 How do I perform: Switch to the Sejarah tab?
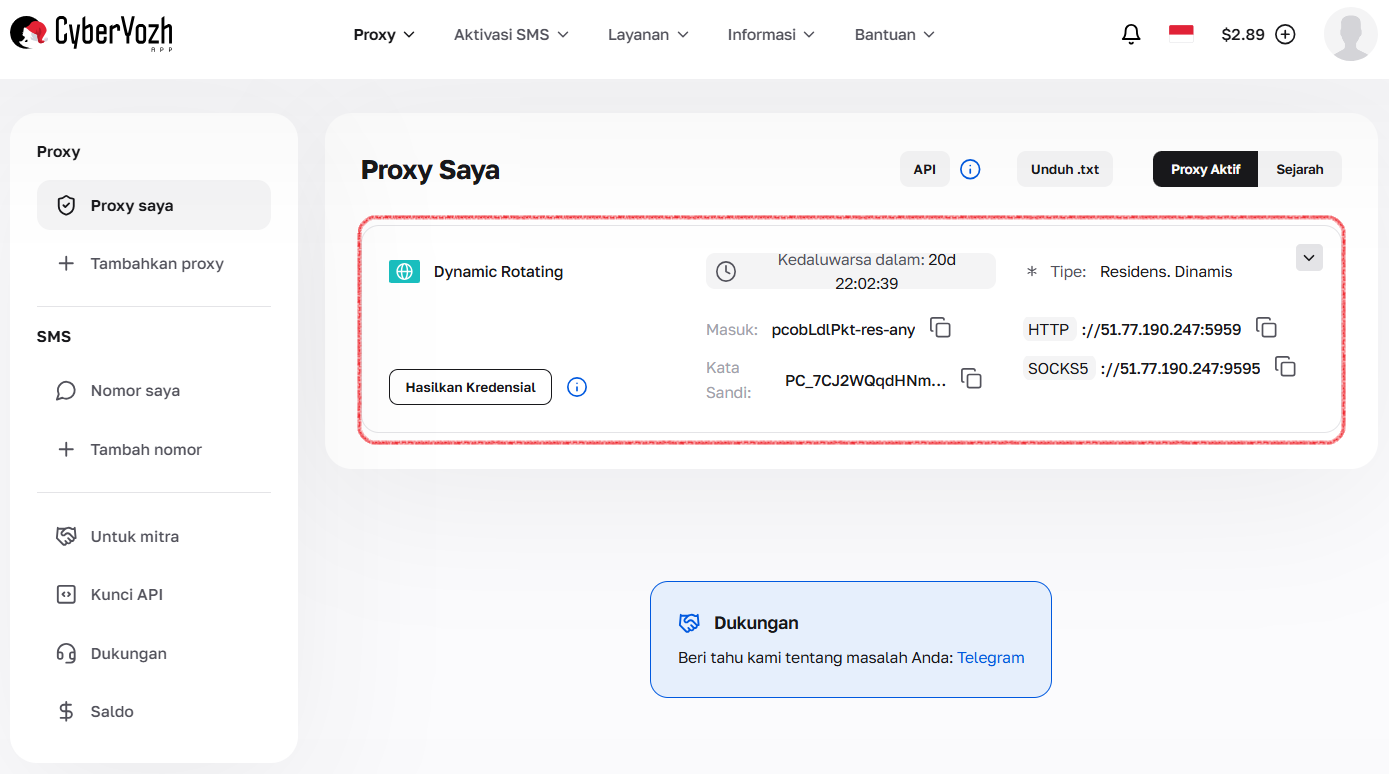pos(1300,168)
